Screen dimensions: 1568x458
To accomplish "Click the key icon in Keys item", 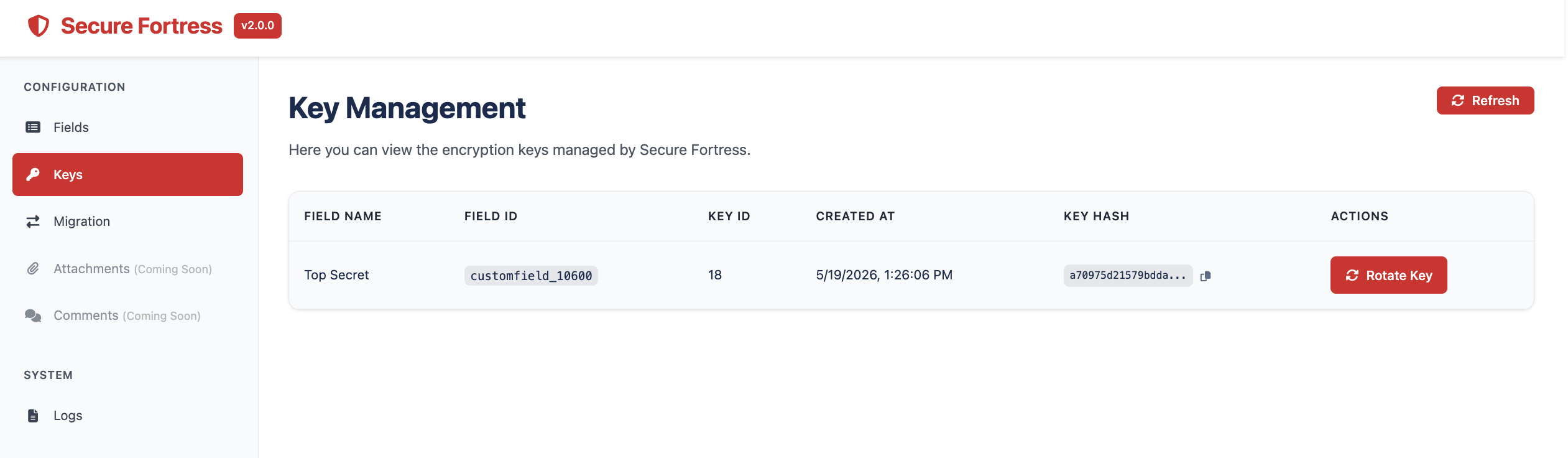I will pyautogui.click(x=33, y=174).
